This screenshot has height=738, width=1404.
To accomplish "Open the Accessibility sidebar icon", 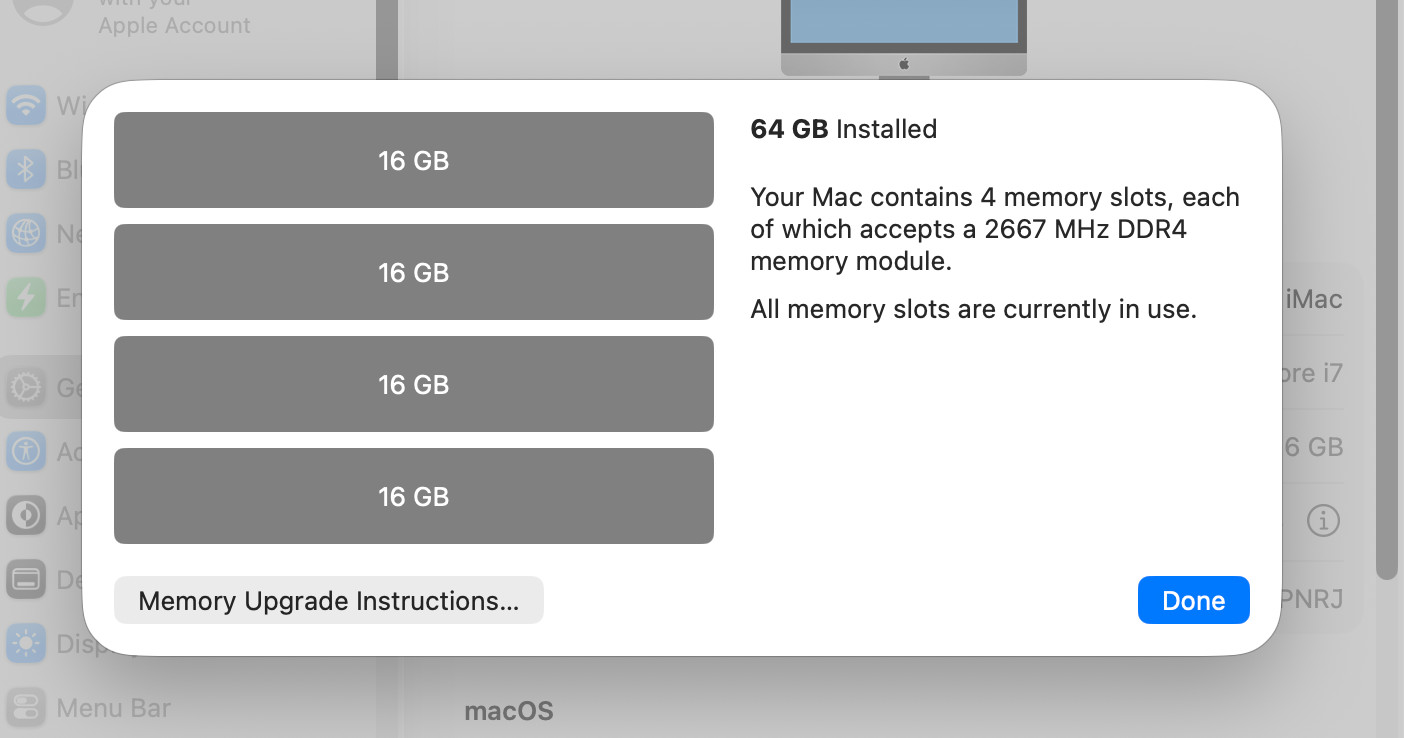I will pyautogui.click(x=27, y=452).
